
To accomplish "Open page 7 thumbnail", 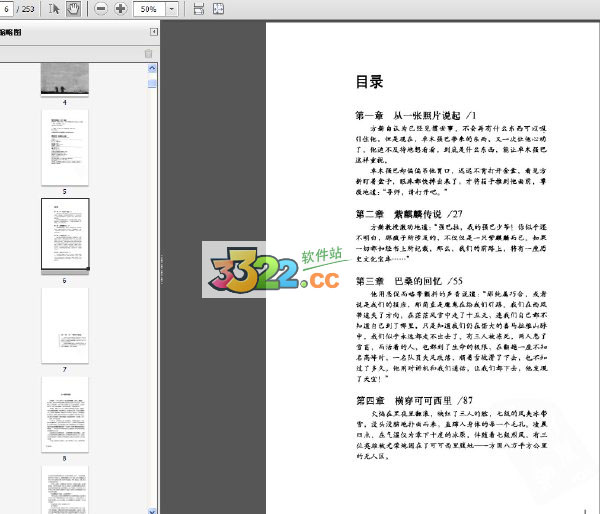I will pos(65,325).
